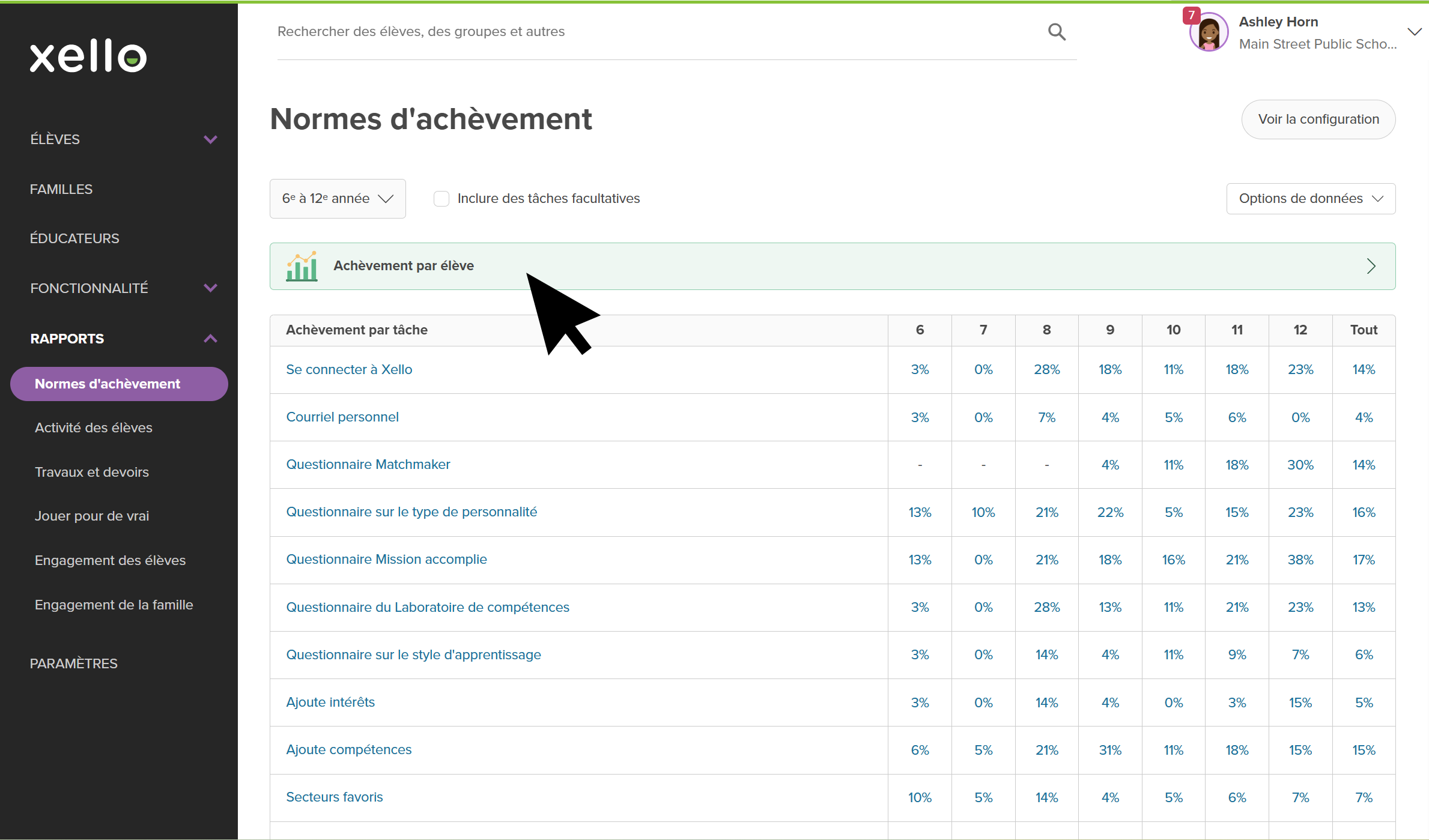Click the right arrow on Achèvement par élève

1371,266
